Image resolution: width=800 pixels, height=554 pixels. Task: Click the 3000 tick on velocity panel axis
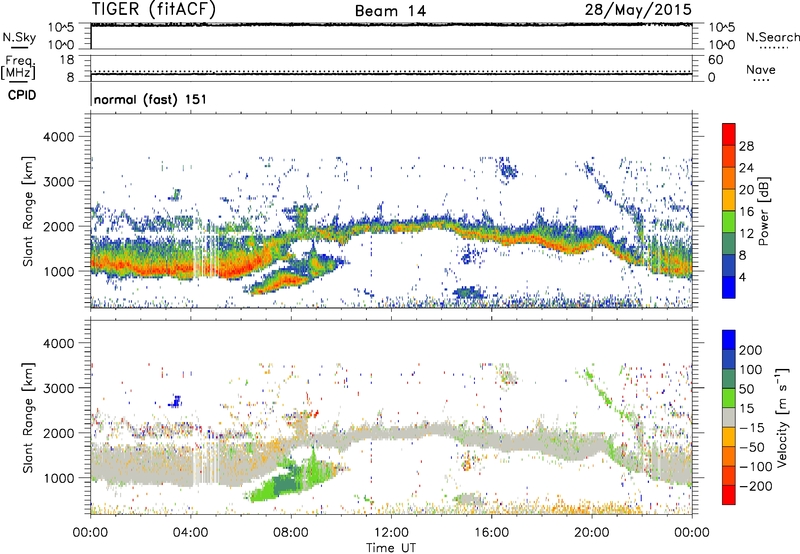(x=58, y=388)
